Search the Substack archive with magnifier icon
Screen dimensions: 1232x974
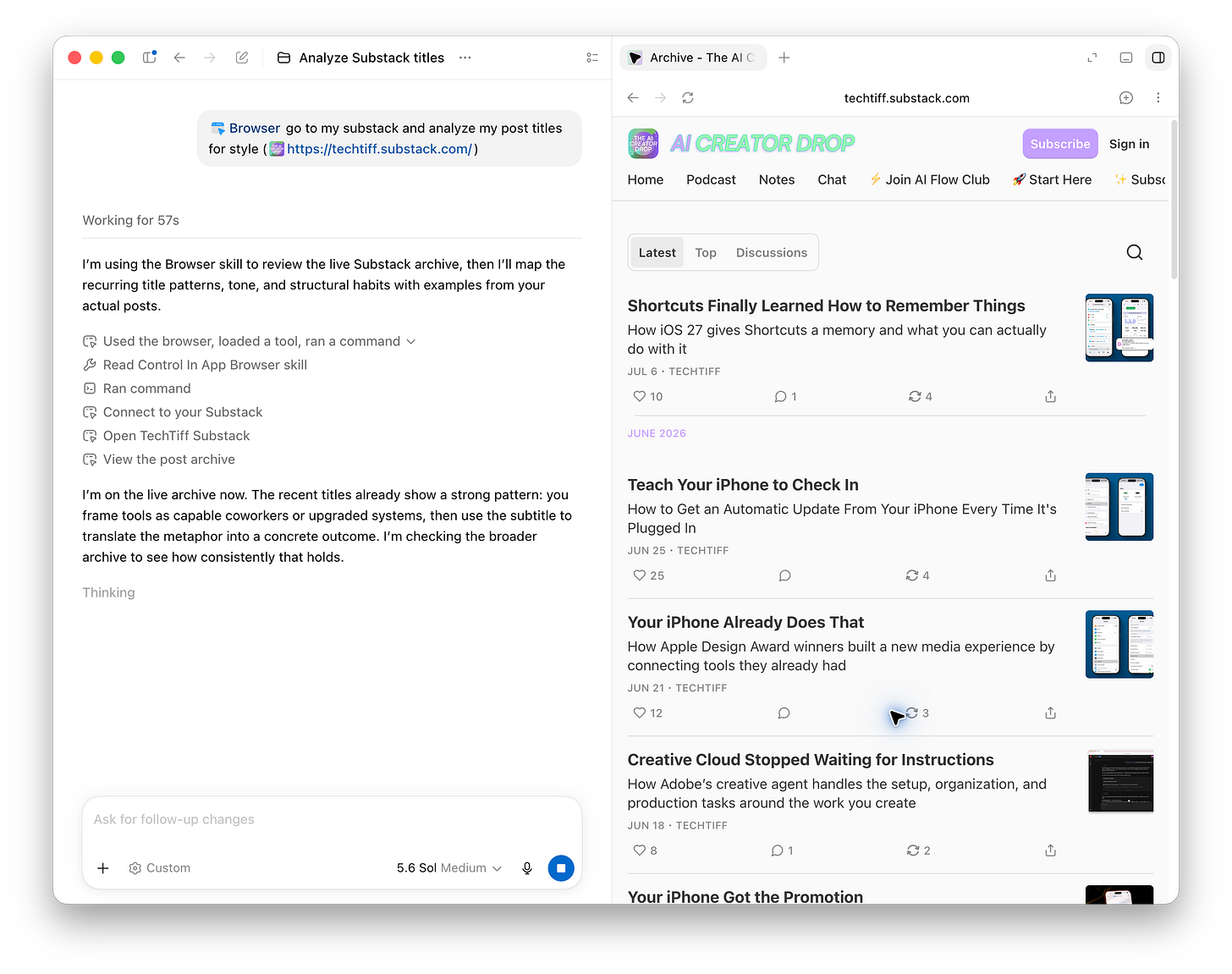coord(1135,252)
